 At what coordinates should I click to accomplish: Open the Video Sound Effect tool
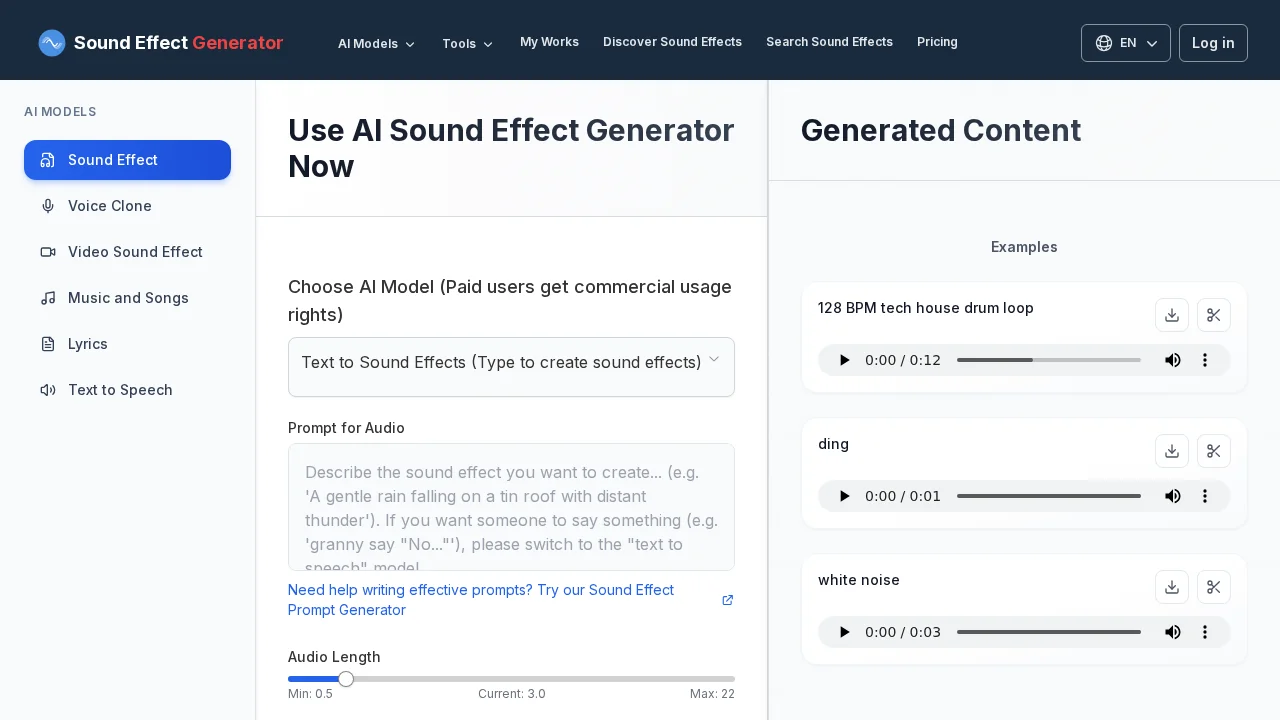click(x=135, y=252)
